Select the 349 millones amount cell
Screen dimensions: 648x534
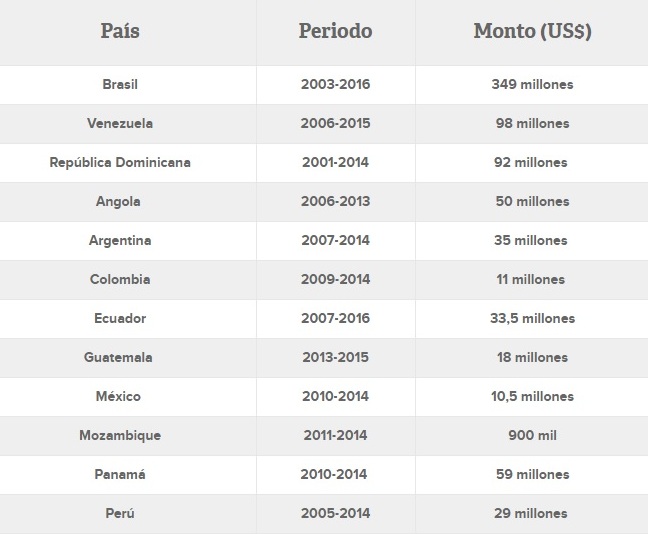click(x=532, y=84)
